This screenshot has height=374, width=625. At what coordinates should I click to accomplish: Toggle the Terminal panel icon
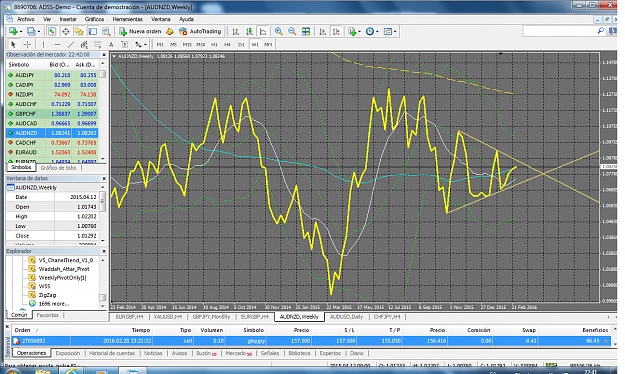pos(92,31)
